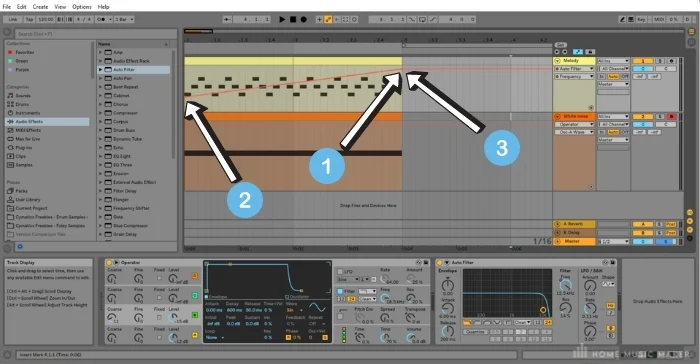Viewport: 700px width, 364px height.
Task: Open the View menu
Action: (x=60, y=7)
